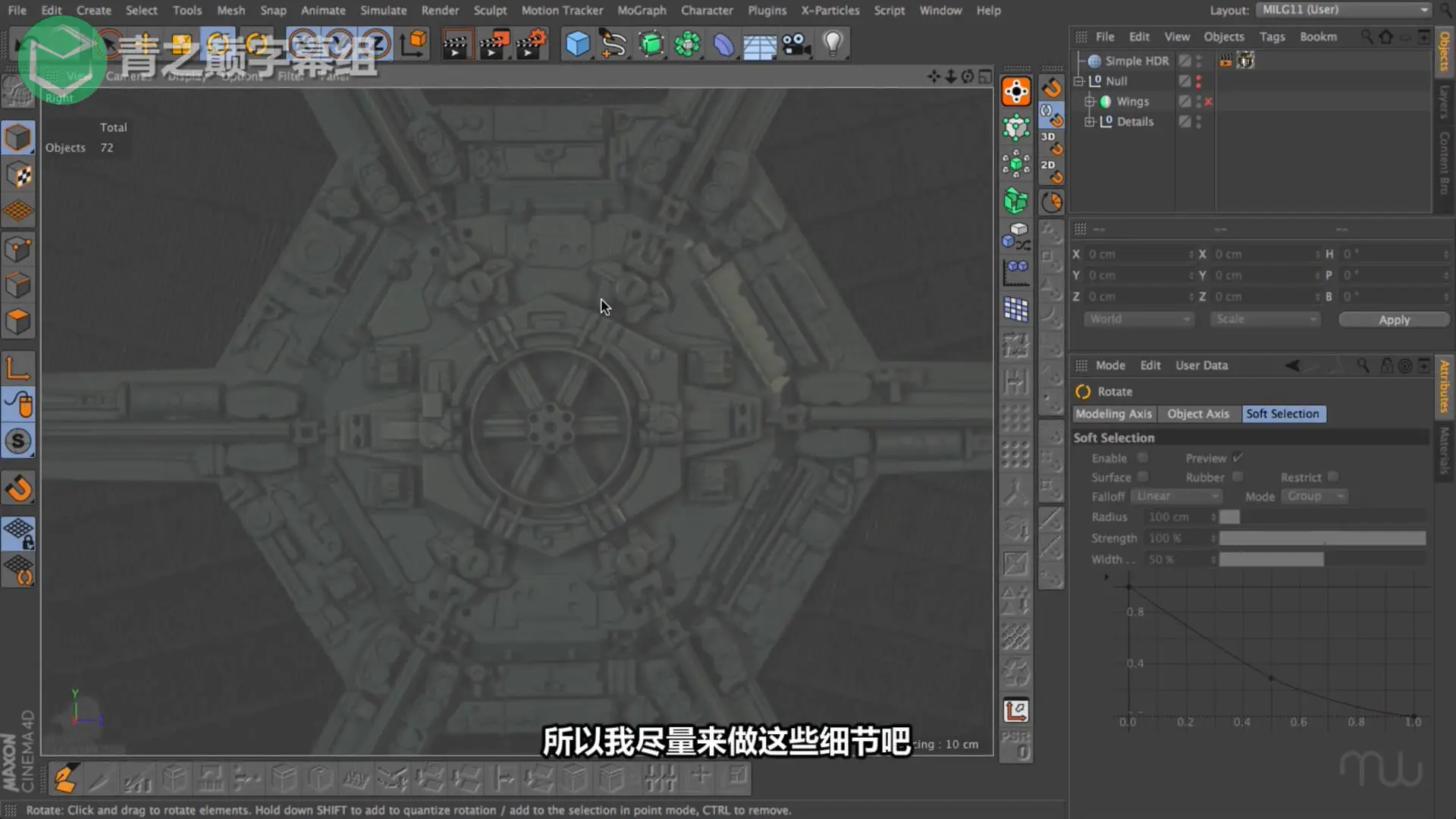Screen dimensions: 1456x819
Task: Expand the Wings object hierarchy
Action: click(1090, 102)
